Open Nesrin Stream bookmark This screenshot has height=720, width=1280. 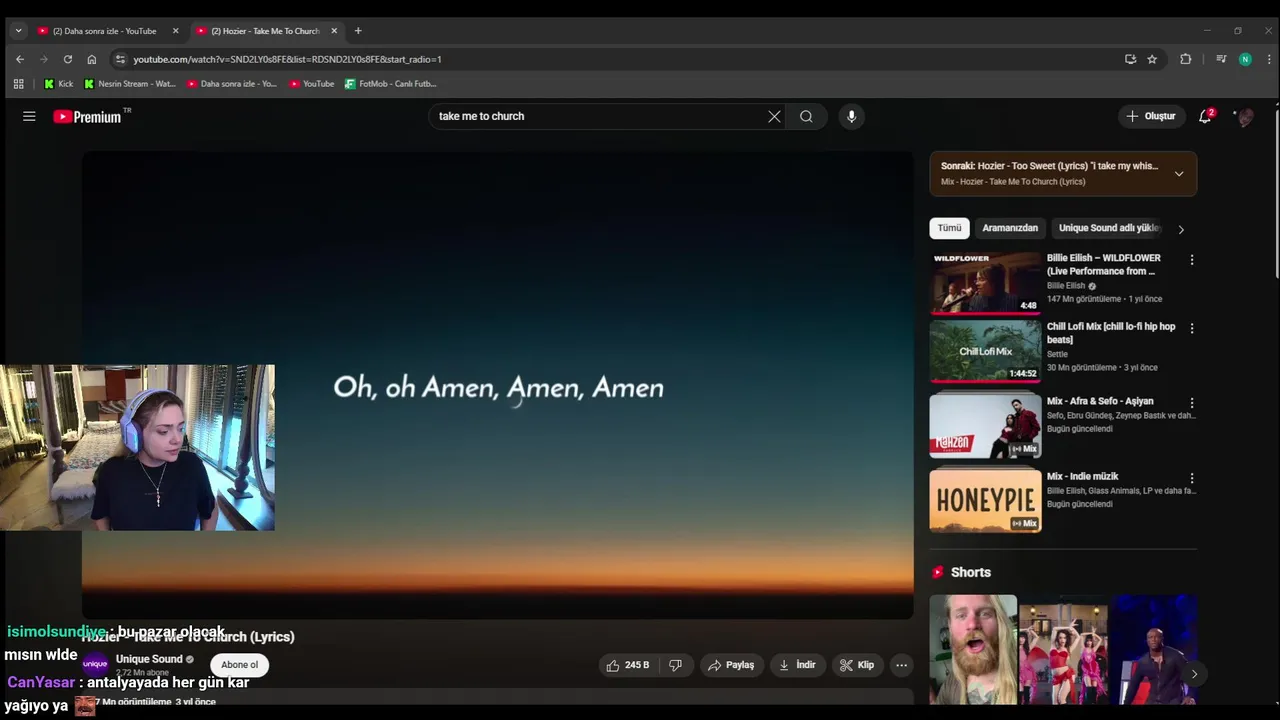coord(129,84)
